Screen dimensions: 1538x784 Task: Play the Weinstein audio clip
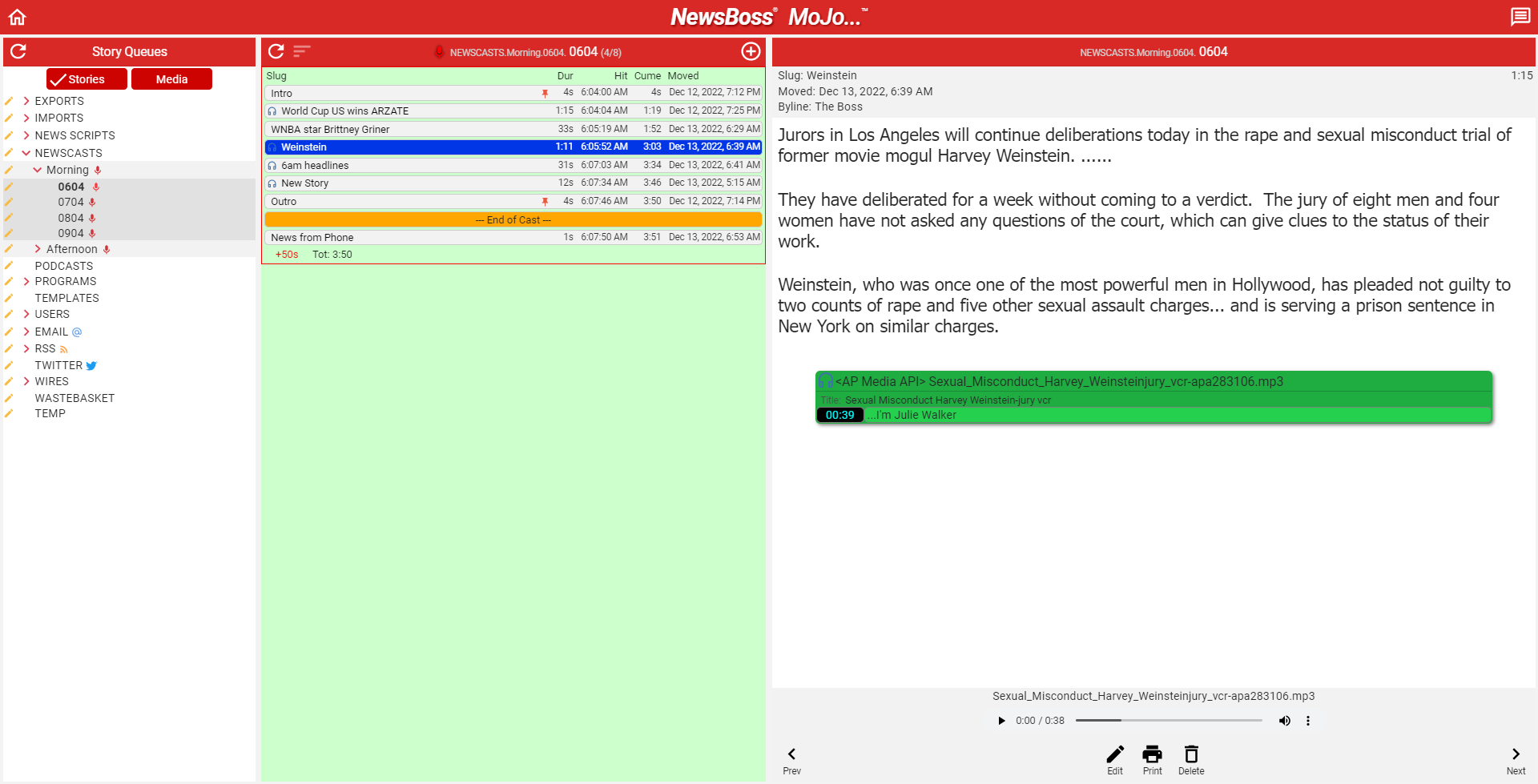(x=1001, y=721)
